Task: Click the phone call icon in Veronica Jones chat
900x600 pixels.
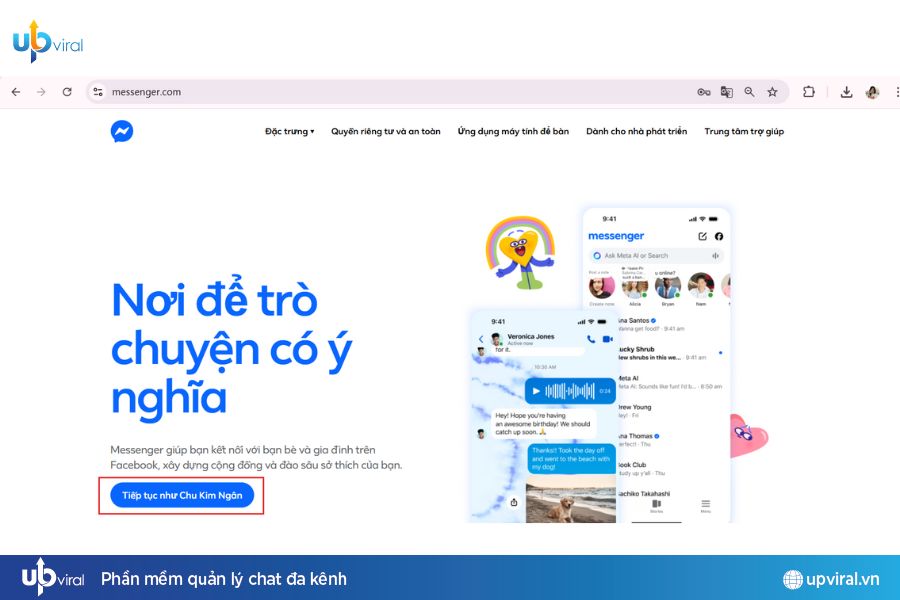Action: pos(591,339)
